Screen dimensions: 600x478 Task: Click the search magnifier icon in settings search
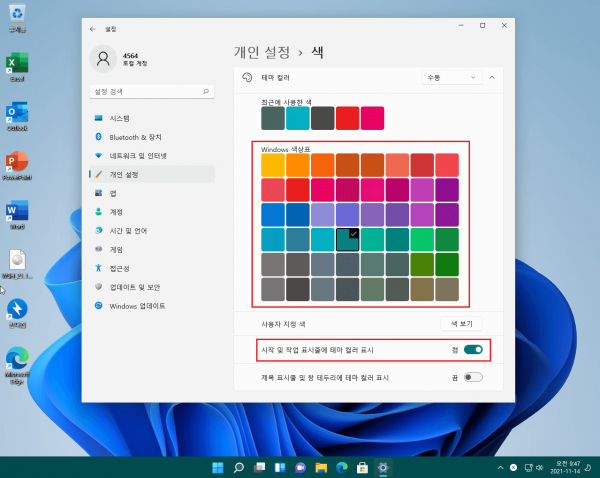206,91
